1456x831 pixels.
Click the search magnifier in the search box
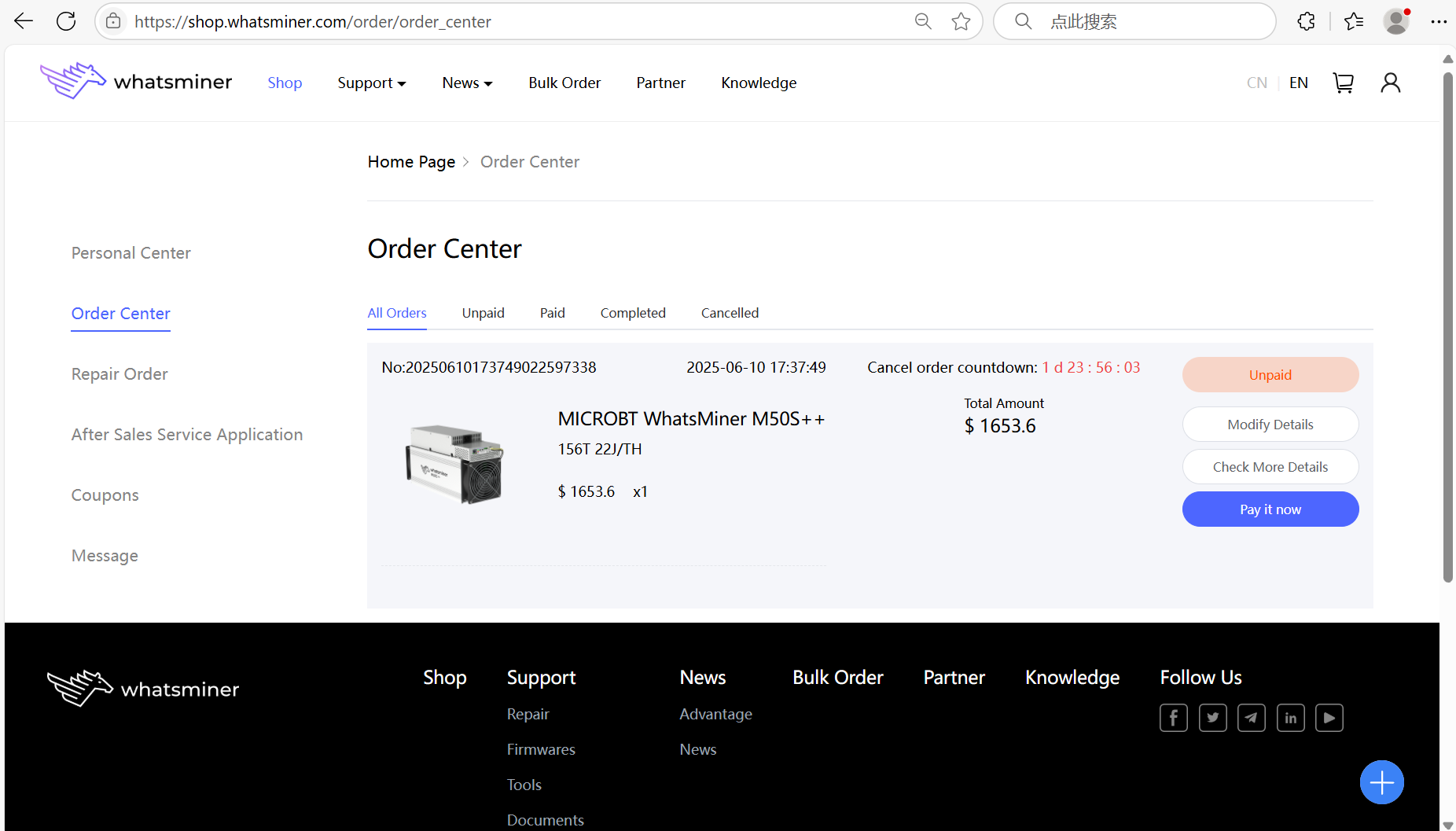(x=1023, y=21)
